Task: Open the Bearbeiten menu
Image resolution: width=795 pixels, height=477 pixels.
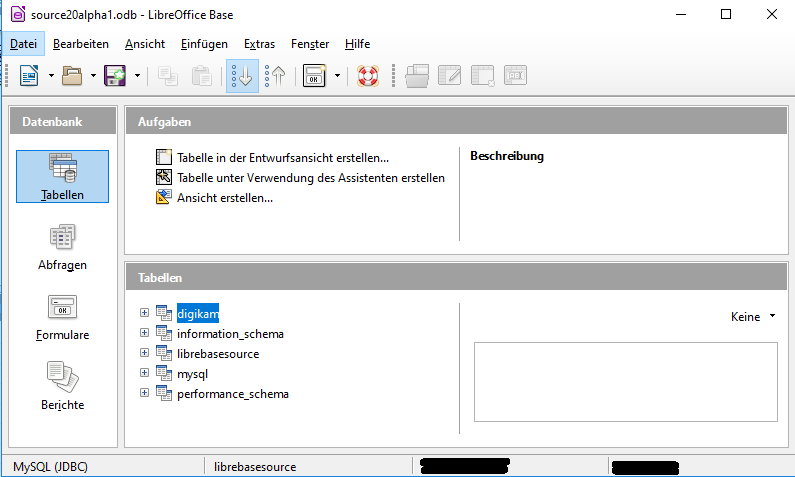Action: click(81, 44)
